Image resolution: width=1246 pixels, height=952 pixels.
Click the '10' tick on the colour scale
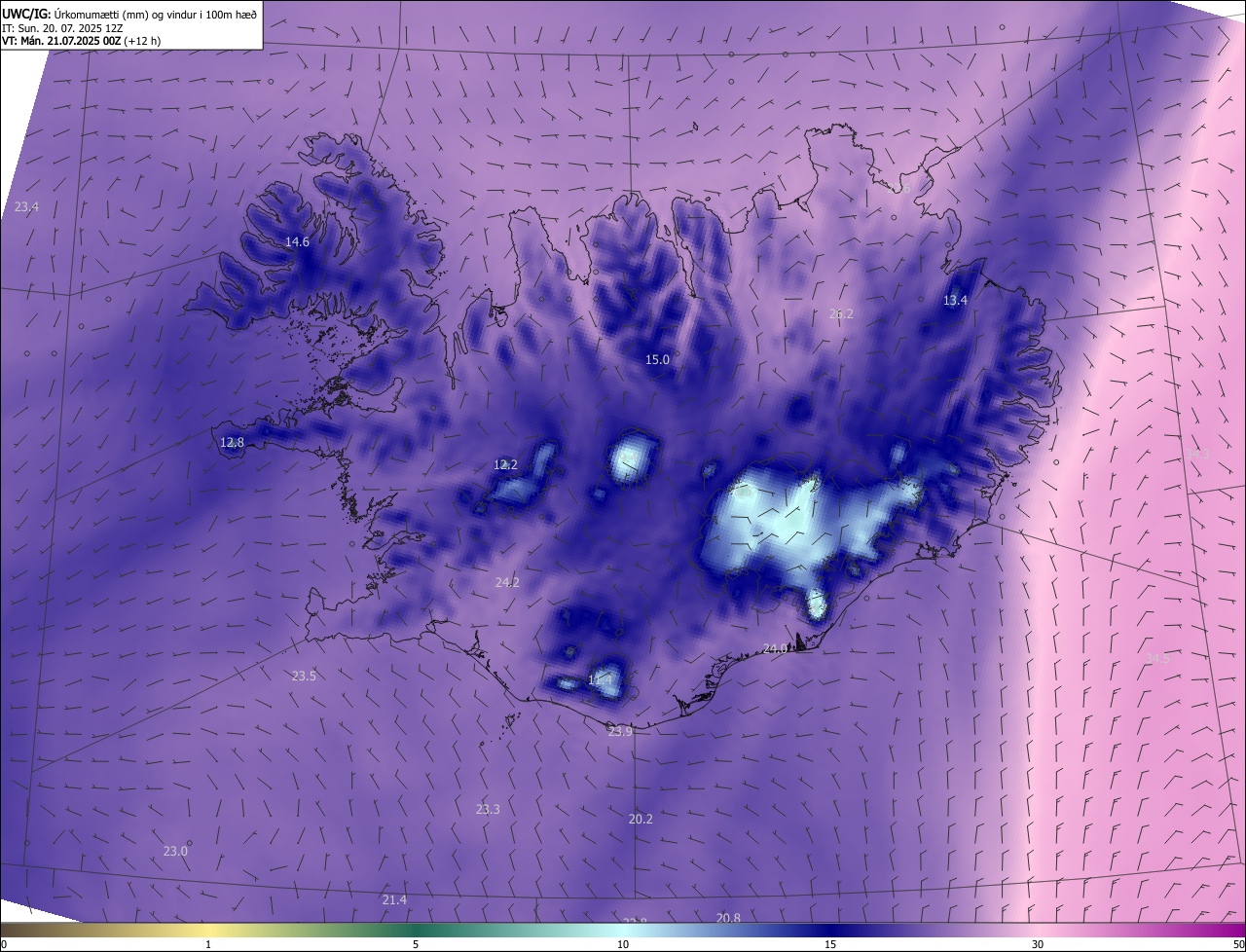[623, 944]
